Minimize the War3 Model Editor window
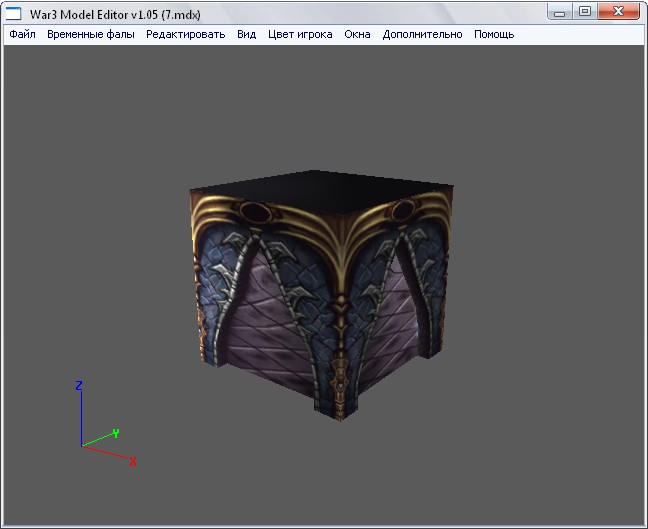Viewport: 648px width, 529px height. pos(560,12)
